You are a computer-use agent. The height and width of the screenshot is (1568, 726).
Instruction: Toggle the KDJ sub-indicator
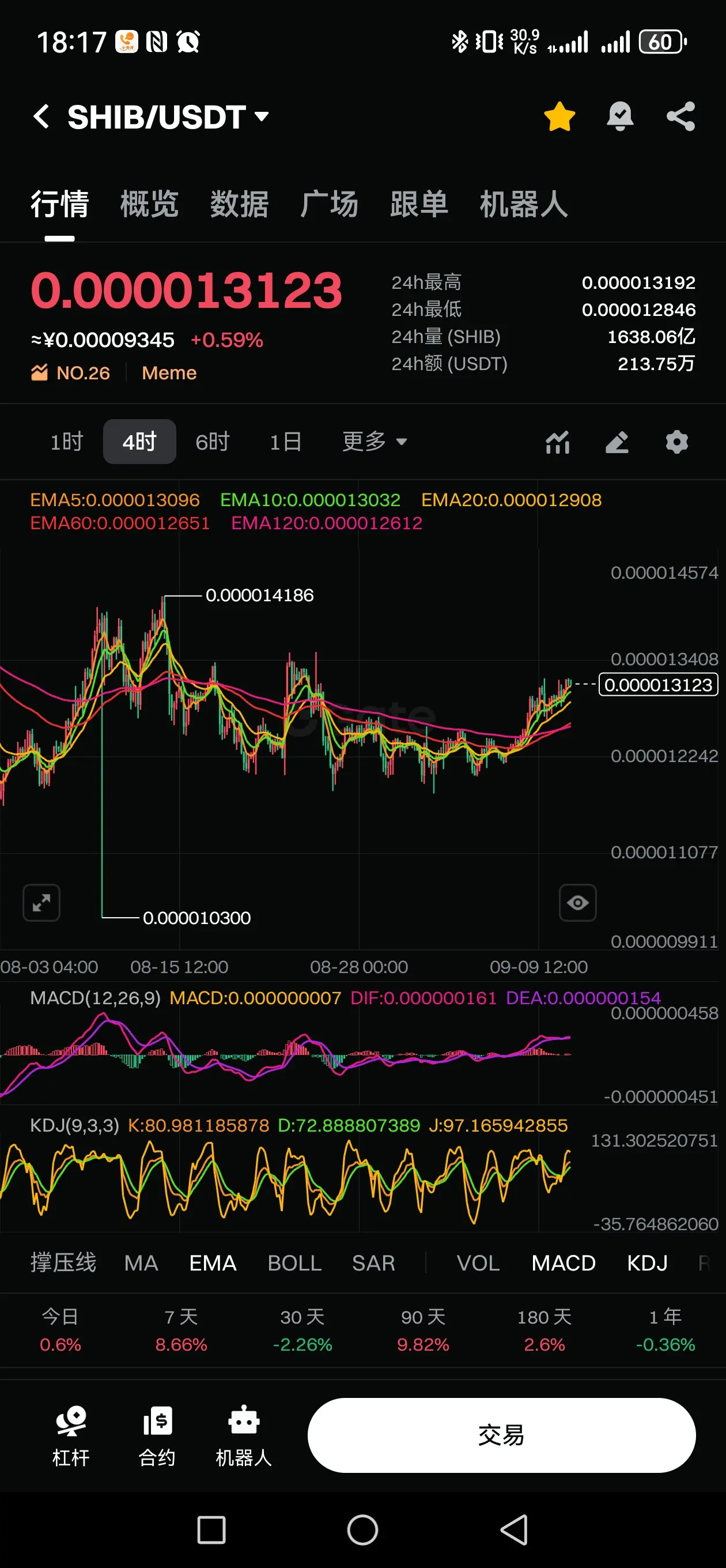648,1263
